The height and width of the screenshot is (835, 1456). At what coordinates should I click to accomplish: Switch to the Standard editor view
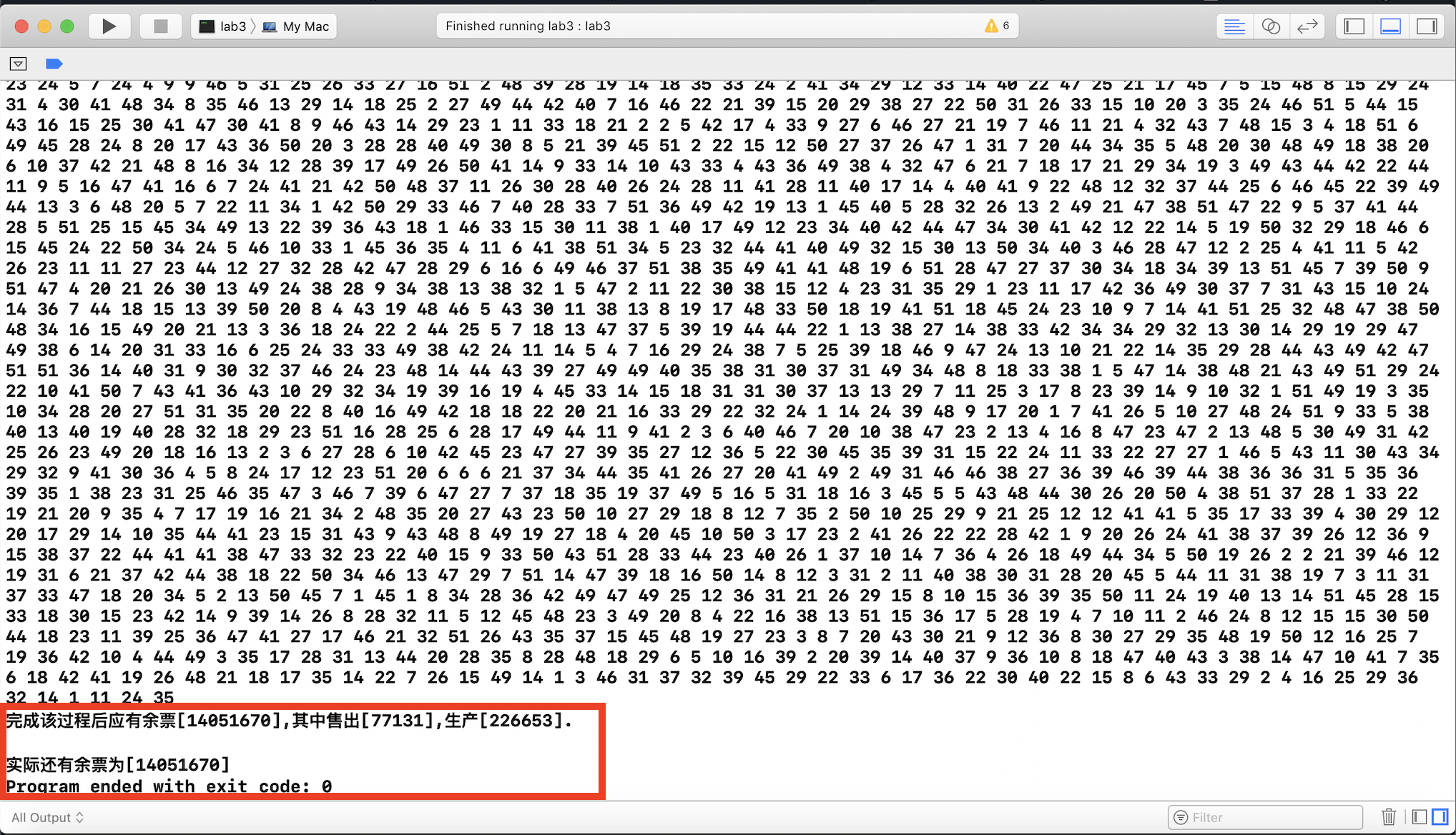click(1234, 26)
